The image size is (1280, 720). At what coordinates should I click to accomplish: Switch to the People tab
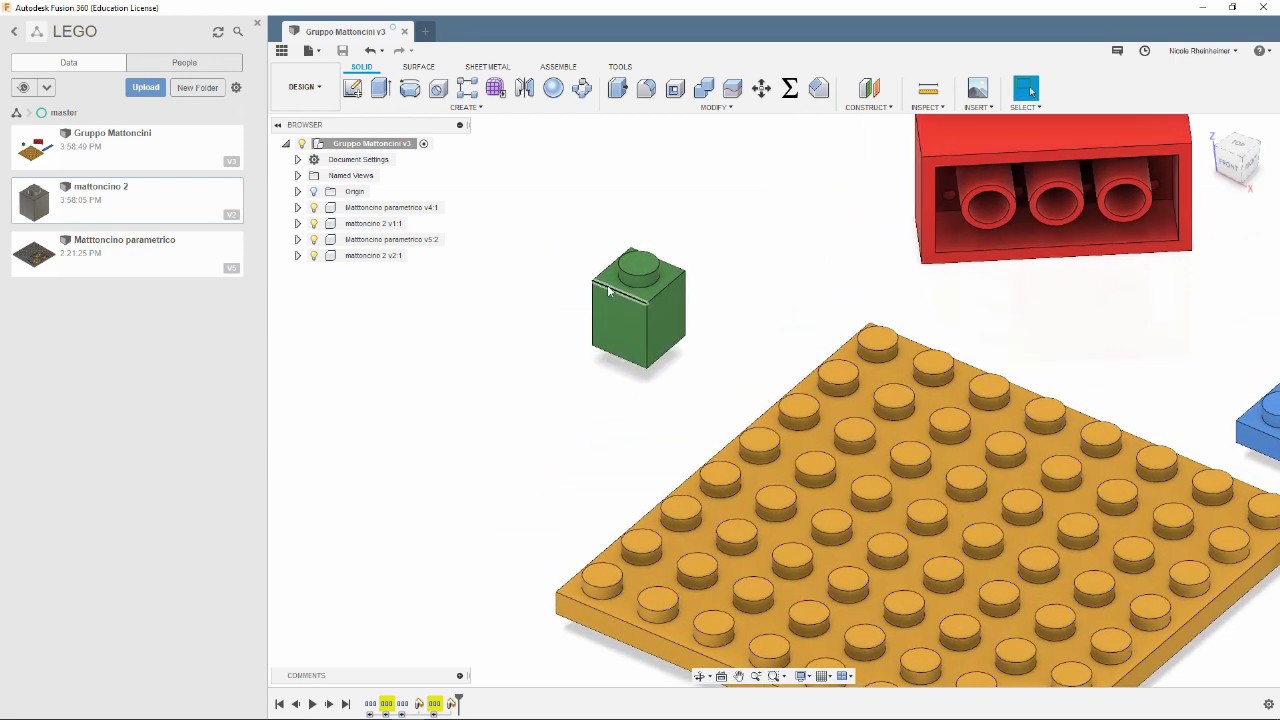coord(184,63)
